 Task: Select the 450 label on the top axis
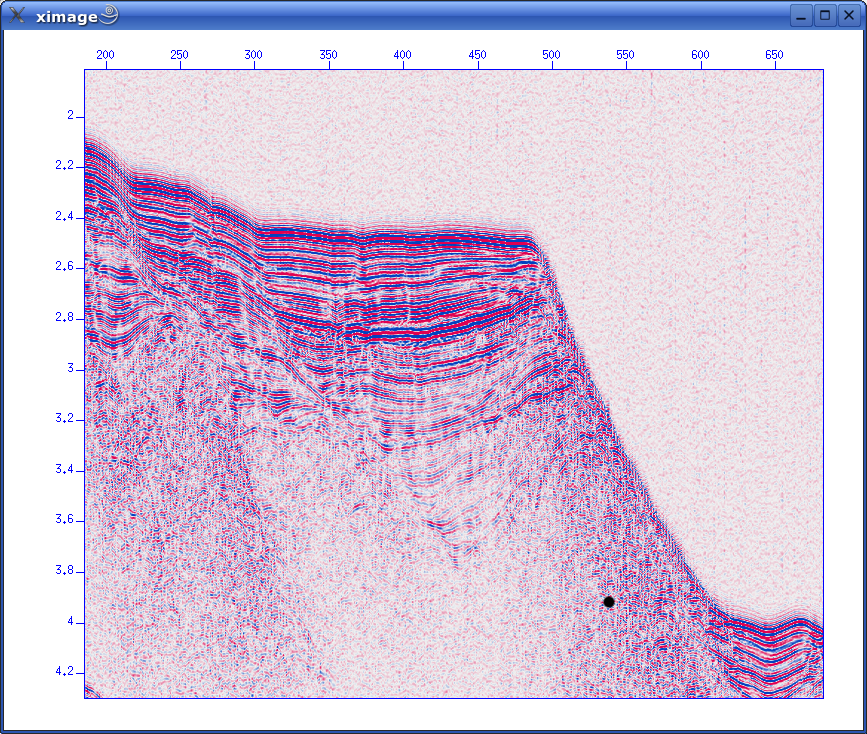point(478,54)
